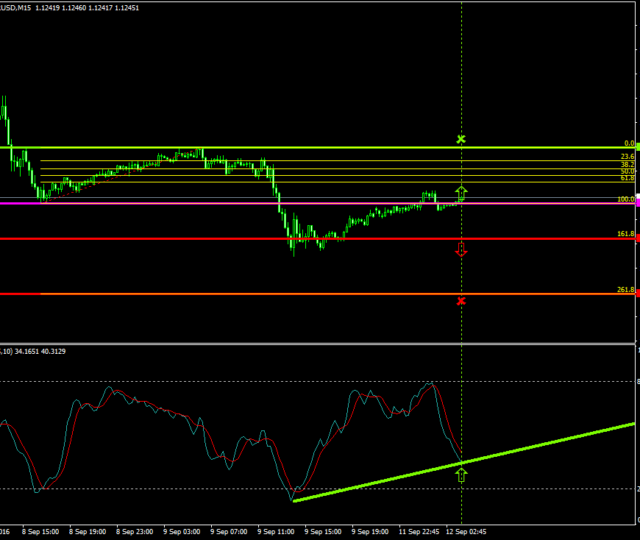This screenshot has height=540, width=640.
Task: Click the 9 Sep 11:00 time label
Action: point(274,532)
